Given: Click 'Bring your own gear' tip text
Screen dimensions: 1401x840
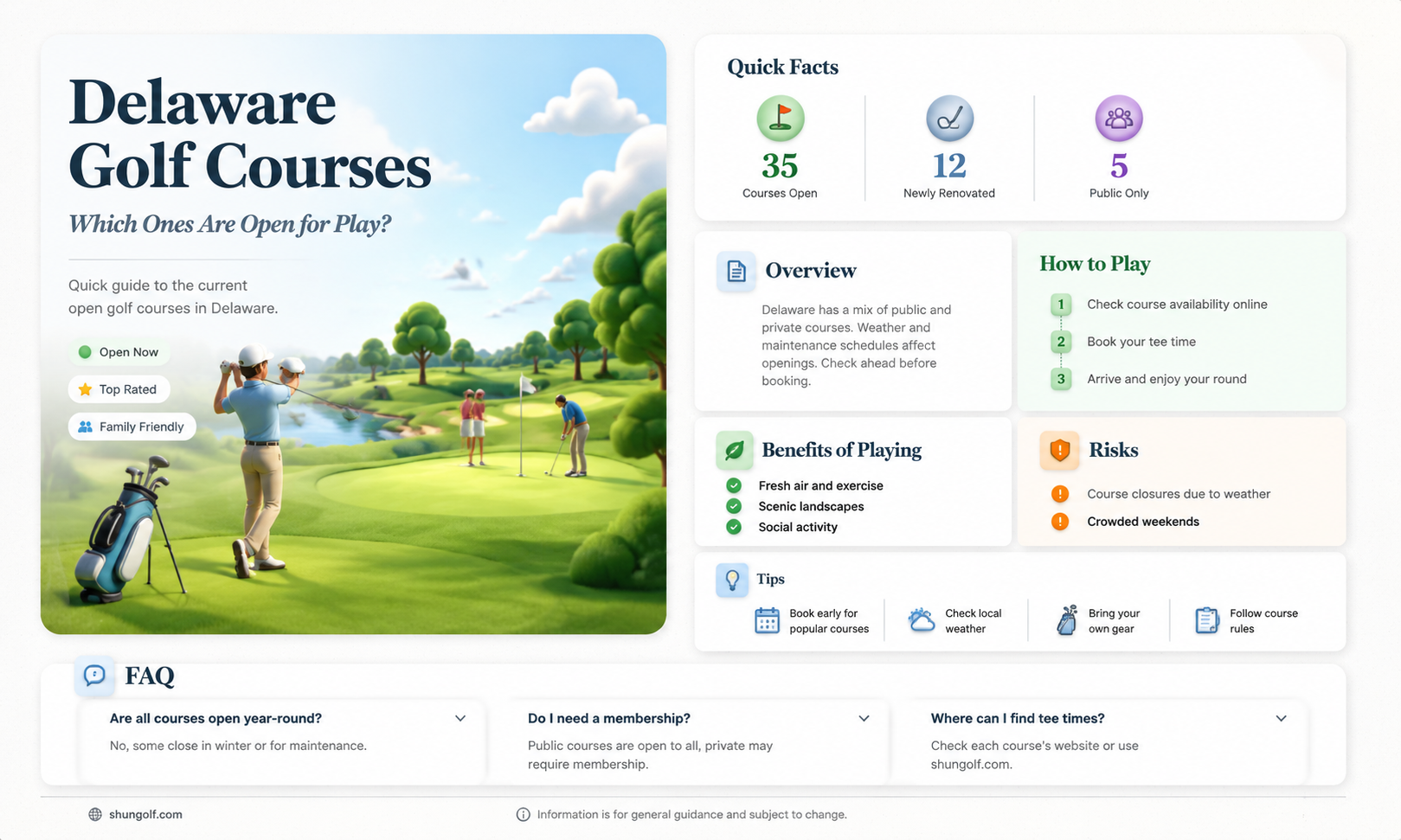Looking at the screenshot, I should 1114,621.
